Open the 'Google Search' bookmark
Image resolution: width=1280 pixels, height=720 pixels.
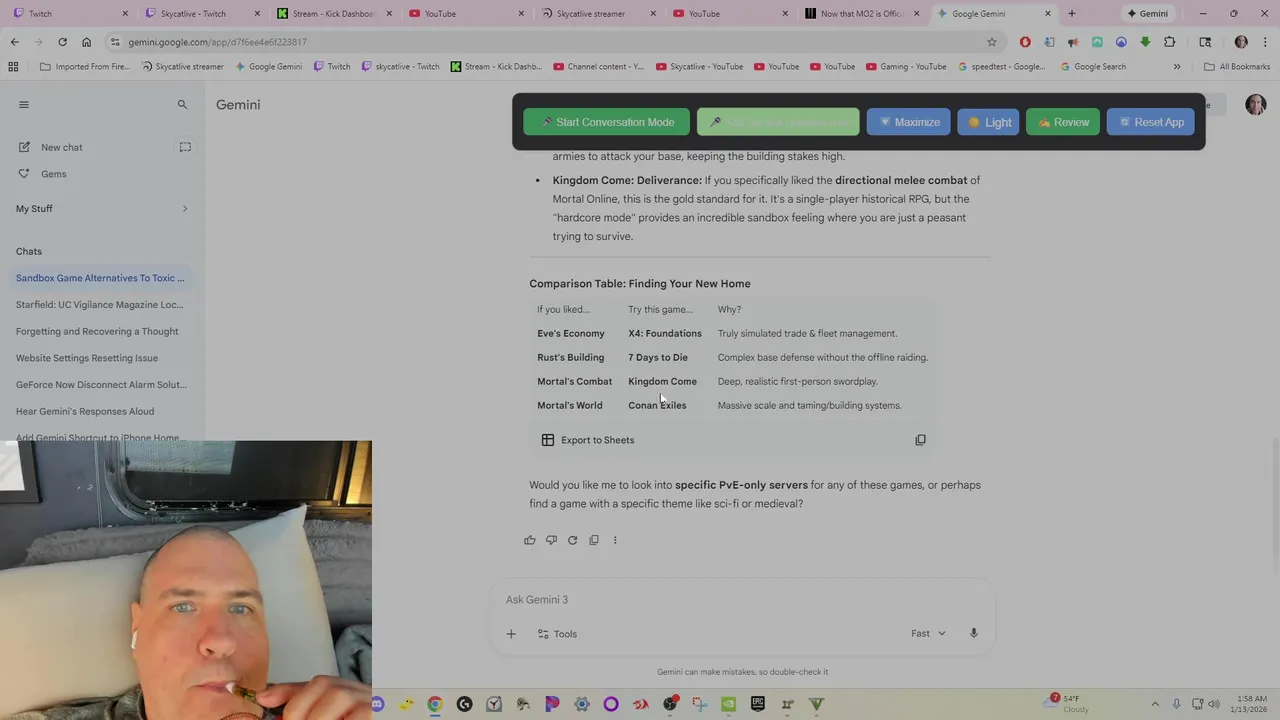[1093, 67]
